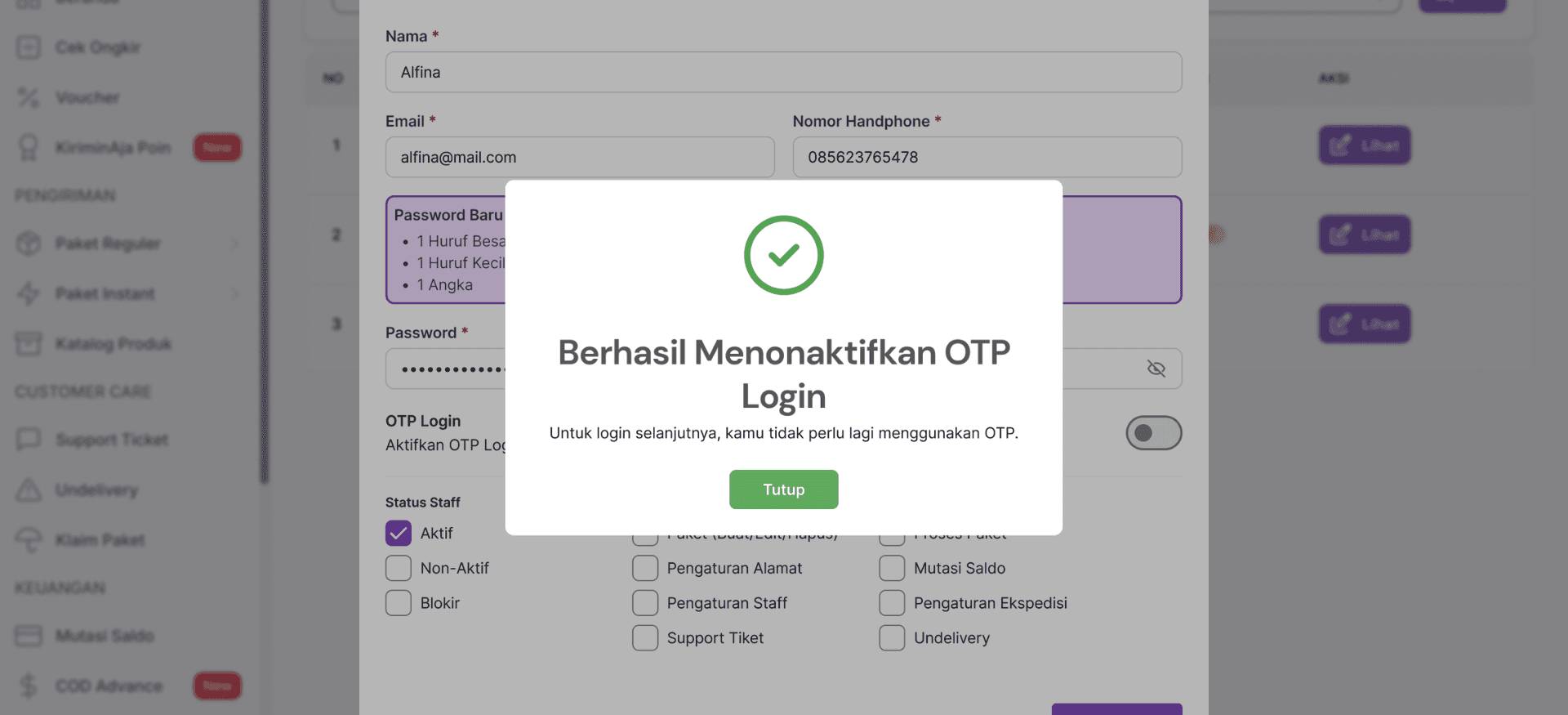This screenshot has width=1568, height=715.
Task: Click the Katalog Produk store icon
Action: [x=29, y=344]
